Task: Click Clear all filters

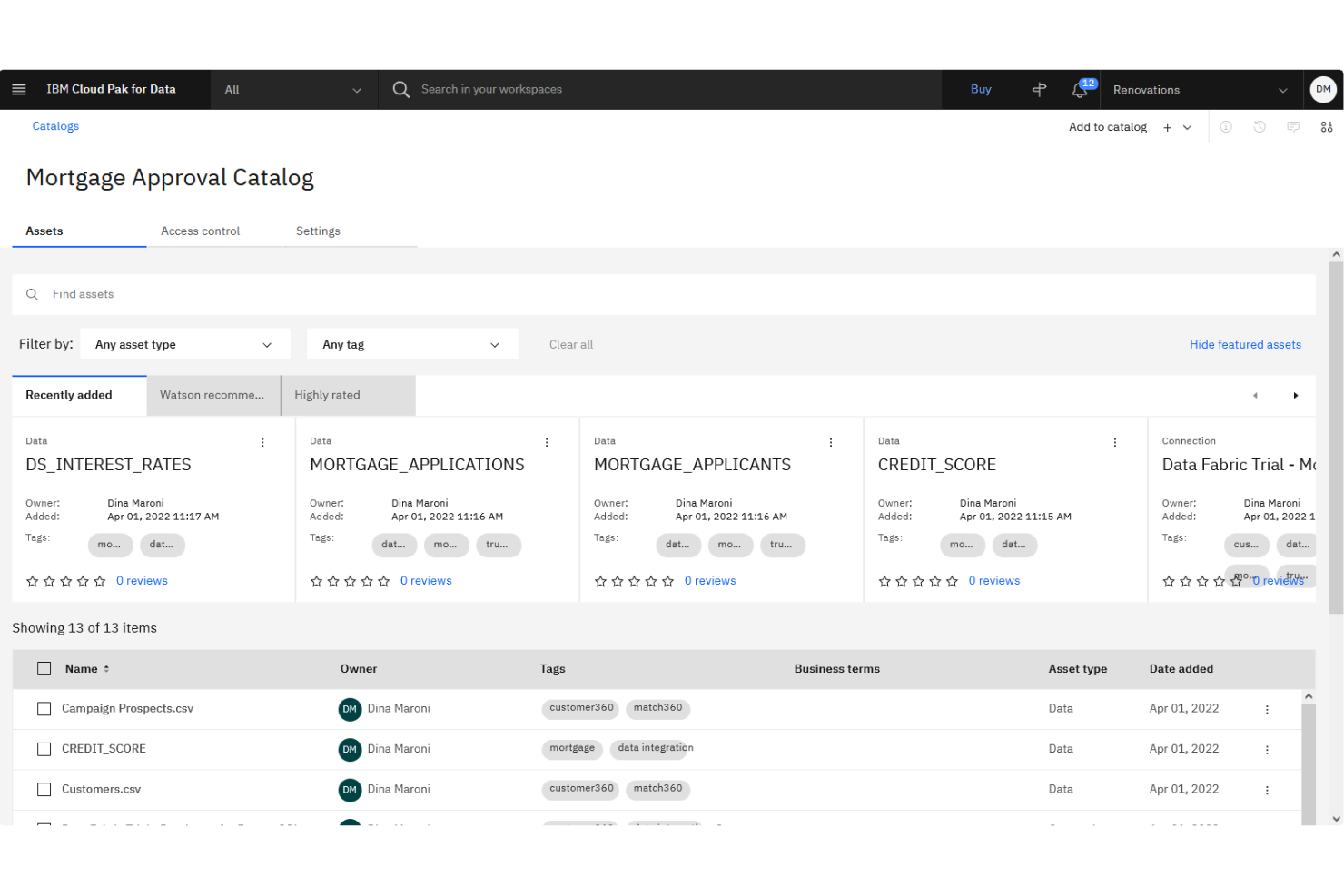Action: [571, 345]
